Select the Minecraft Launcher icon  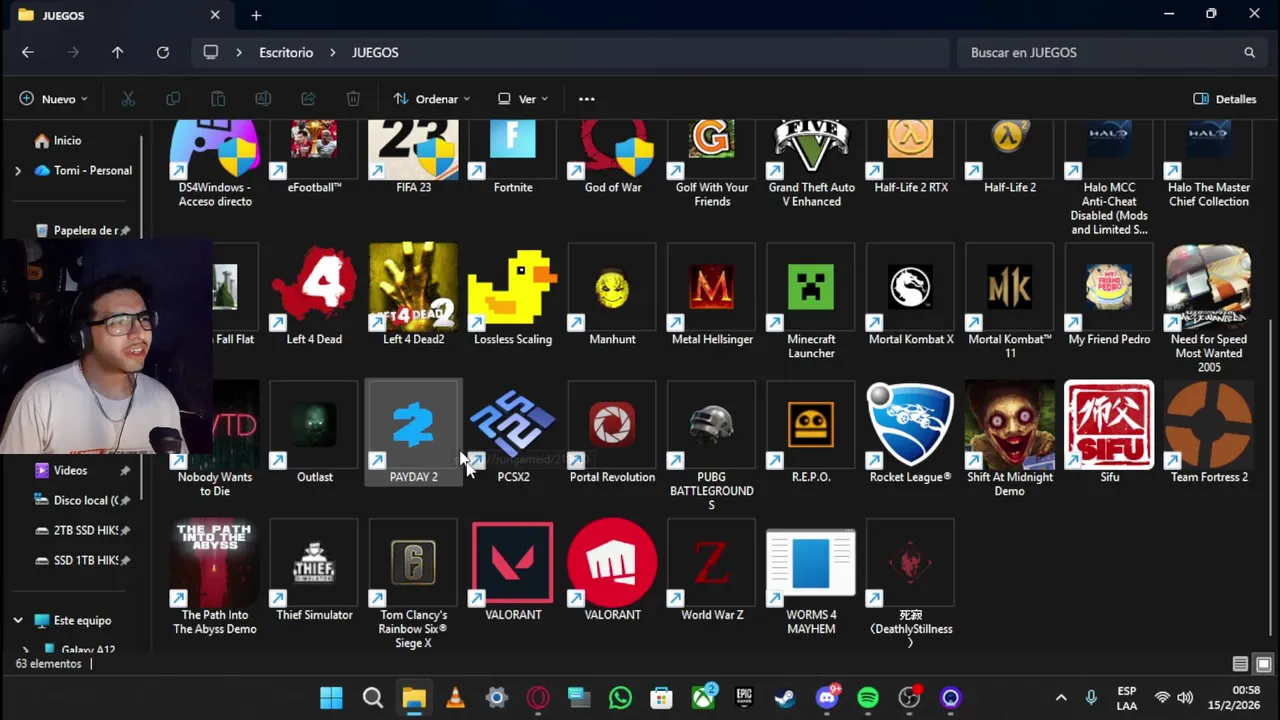point(811,287)
